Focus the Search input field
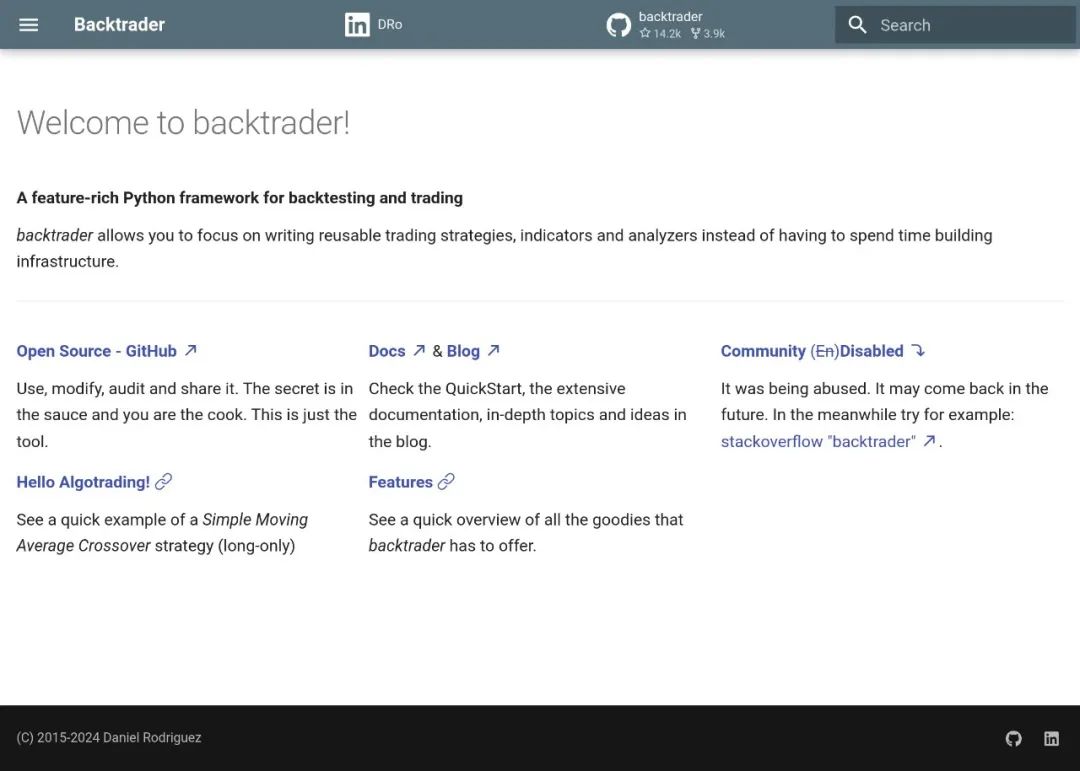The height and width of the screenshot is (771, 1080). click(x=955, y=25)
